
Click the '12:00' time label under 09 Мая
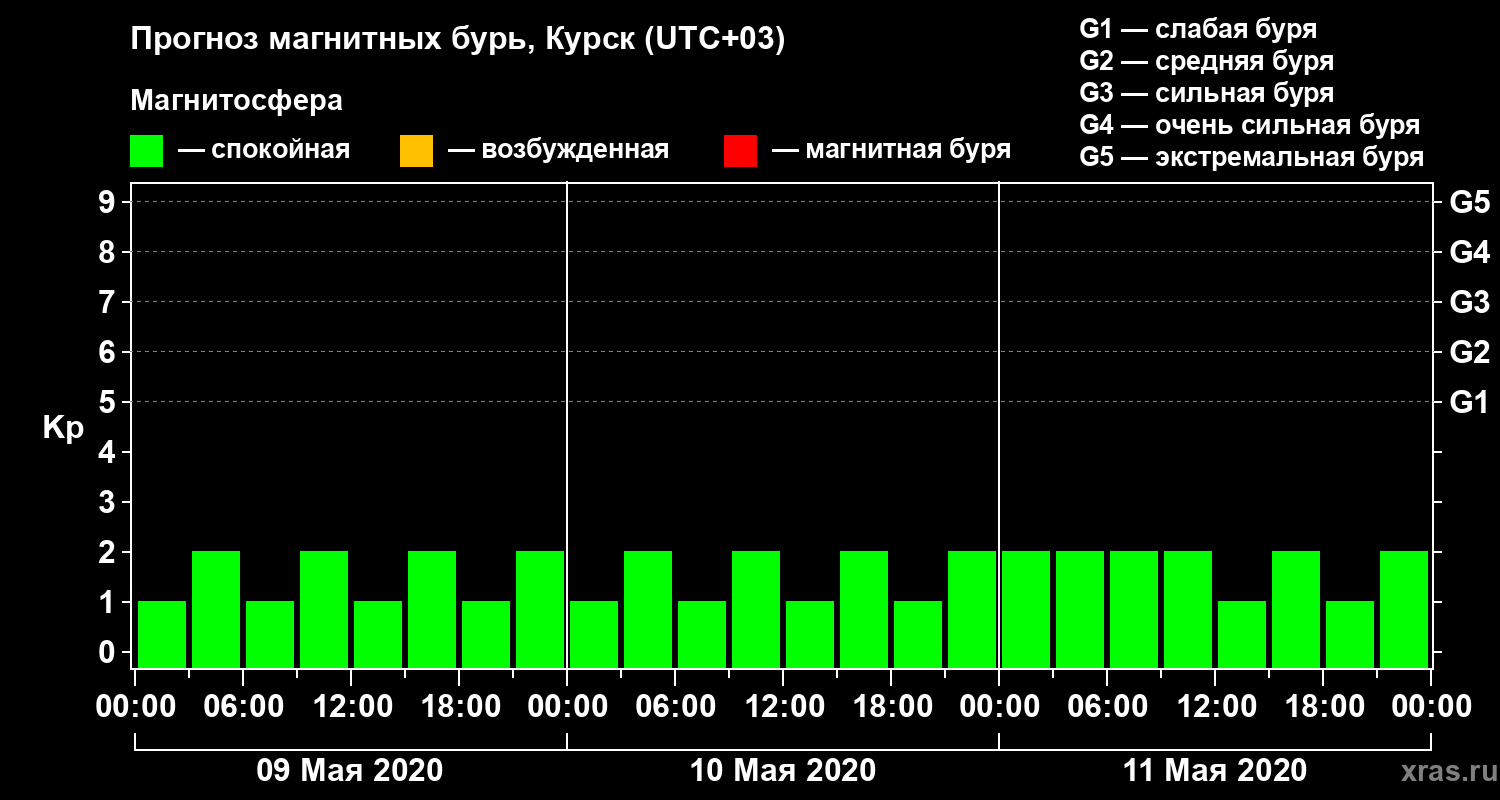coord(352,707)
